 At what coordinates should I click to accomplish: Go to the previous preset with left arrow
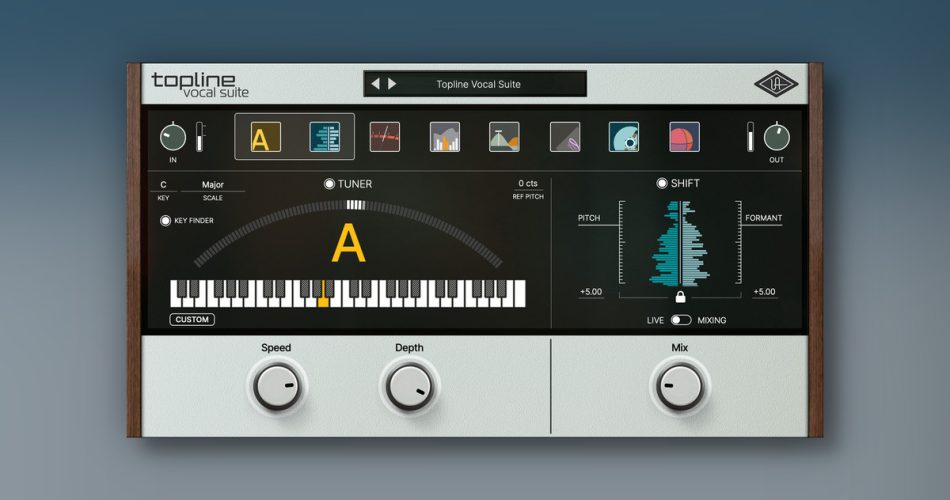click(375, 84)
